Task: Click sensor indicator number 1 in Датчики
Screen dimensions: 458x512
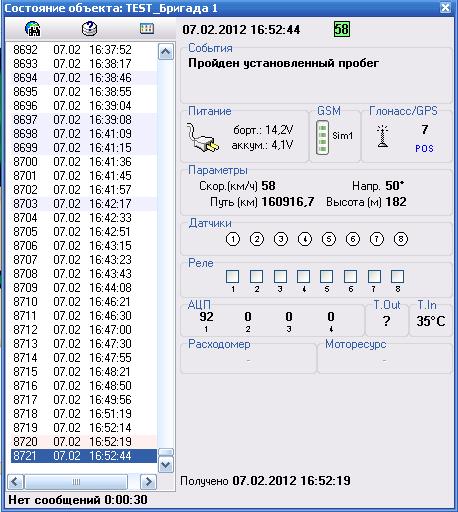Action: point(233,239)
